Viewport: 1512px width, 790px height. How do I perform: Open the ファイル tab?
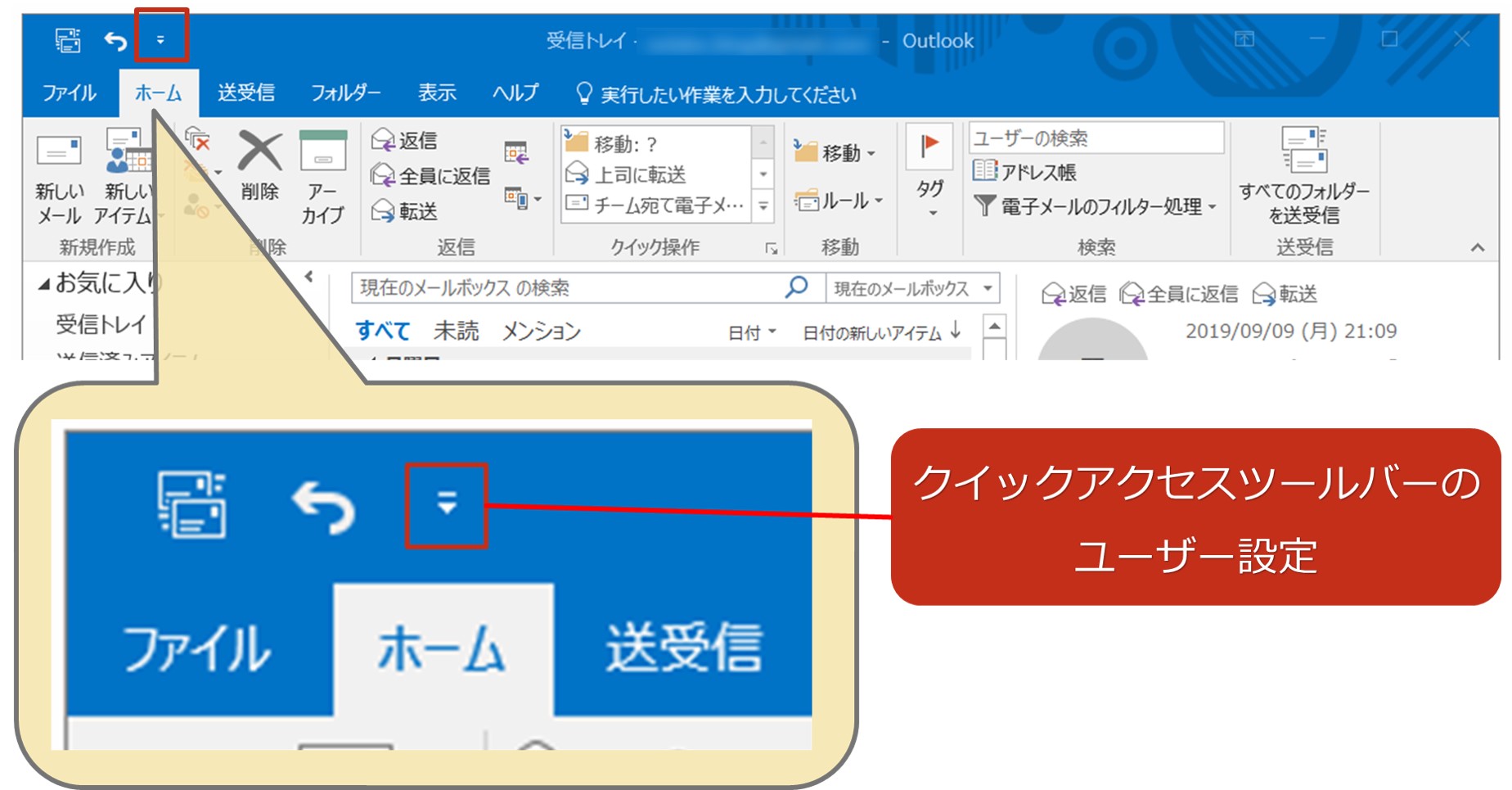coord(69,93)
